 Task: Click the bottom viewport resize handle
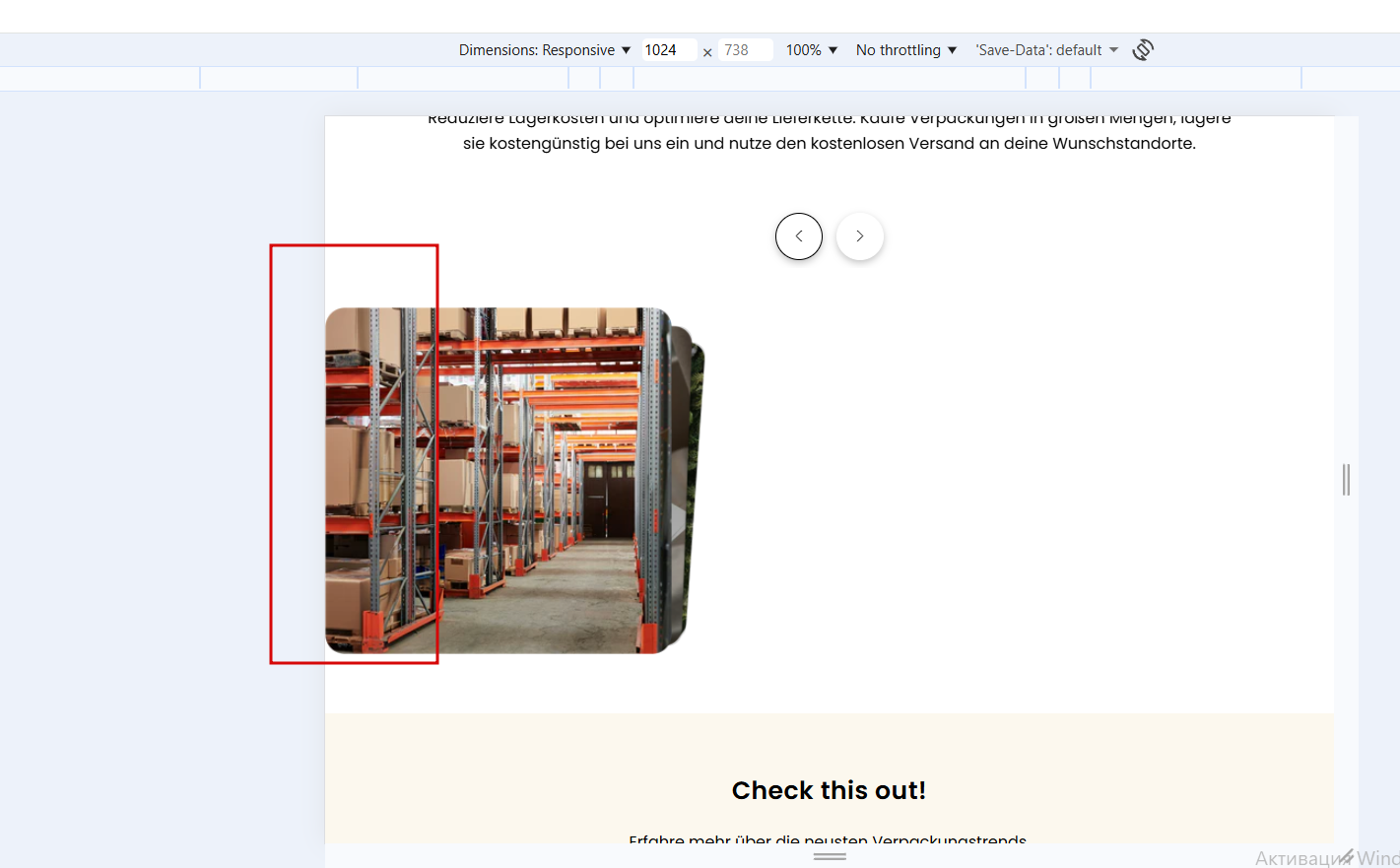tap(830, 856)
